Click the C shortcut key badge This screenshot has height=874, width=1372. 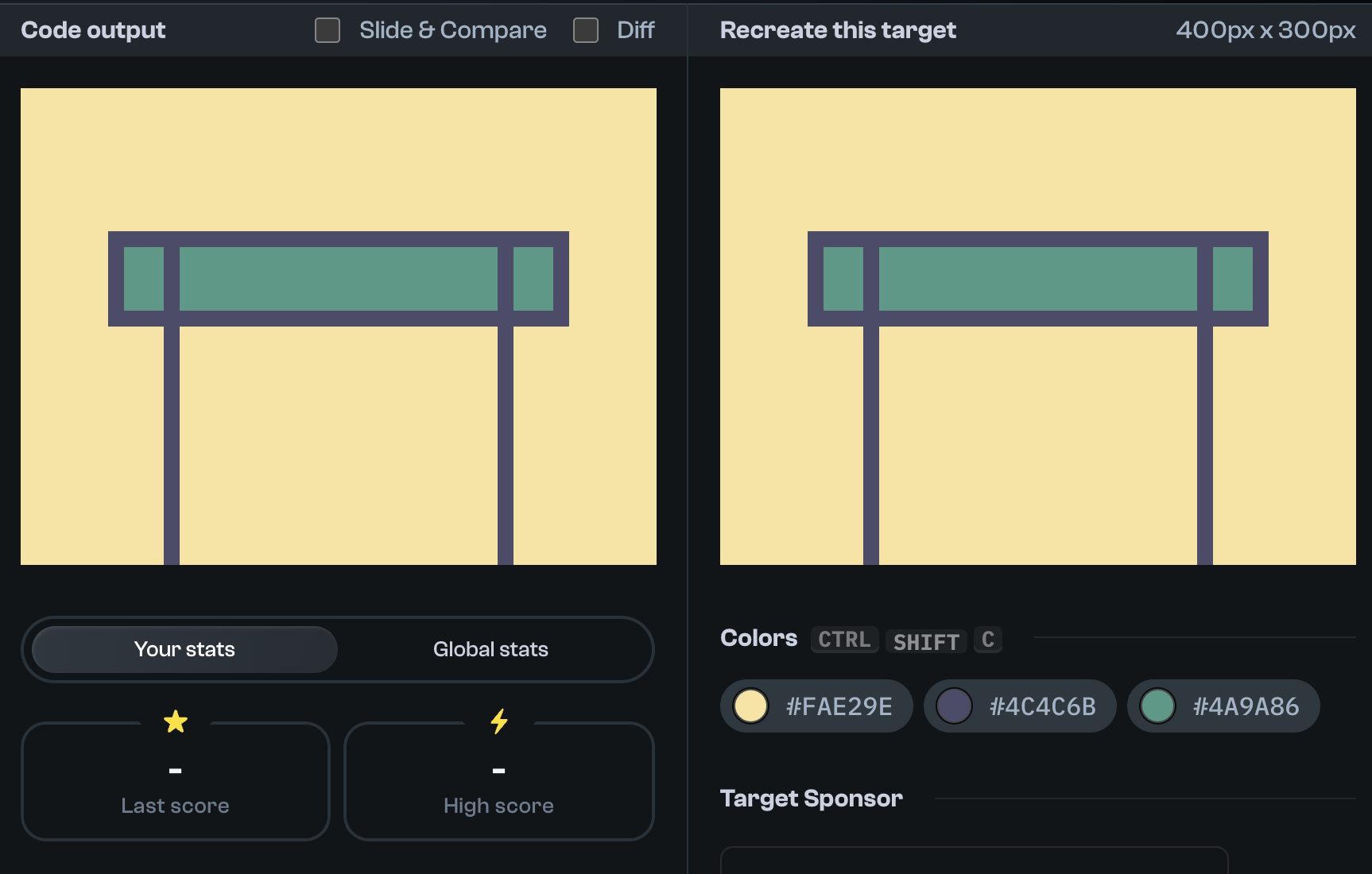coord(988,640)
